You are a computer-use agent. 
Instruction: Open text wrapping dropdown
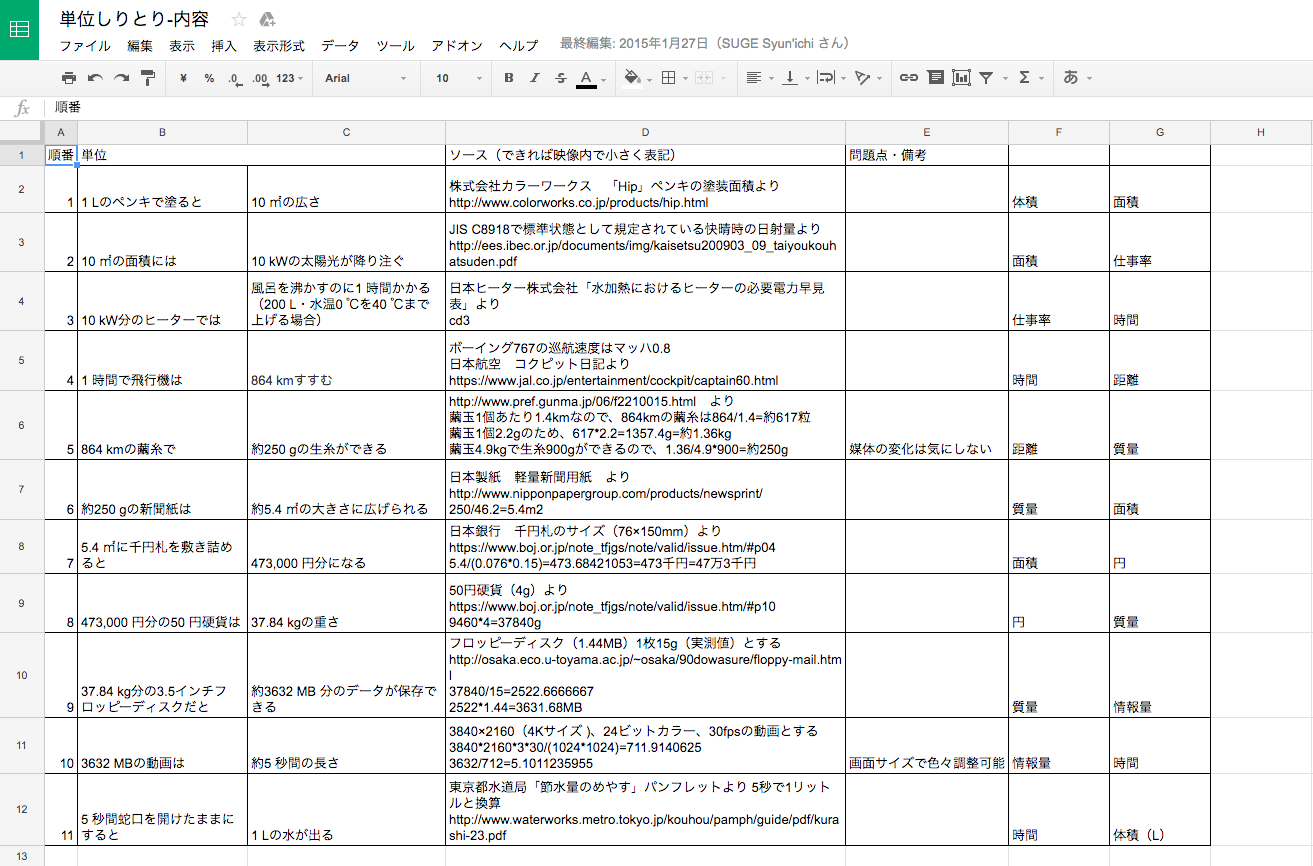click(830, 78)
